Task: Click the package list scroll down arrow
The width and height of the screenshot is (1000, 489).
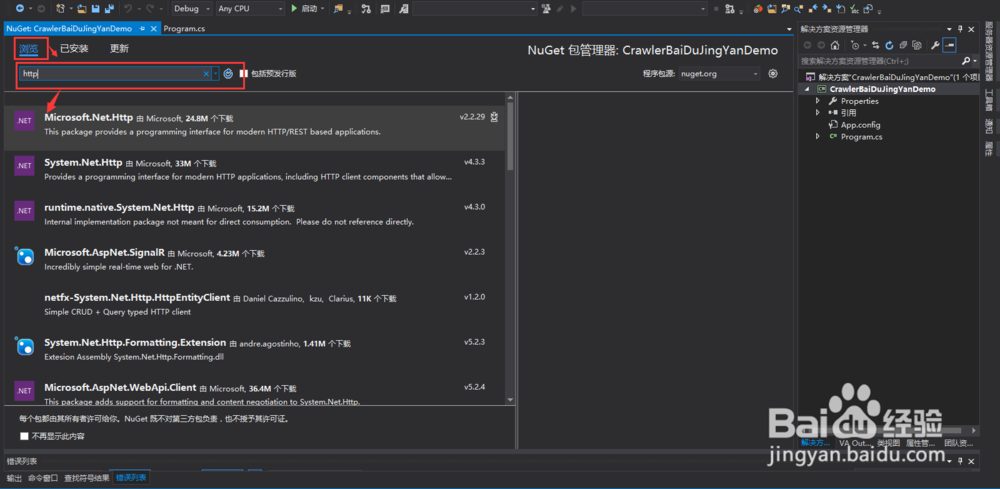Action: click(x=510, y=399)
